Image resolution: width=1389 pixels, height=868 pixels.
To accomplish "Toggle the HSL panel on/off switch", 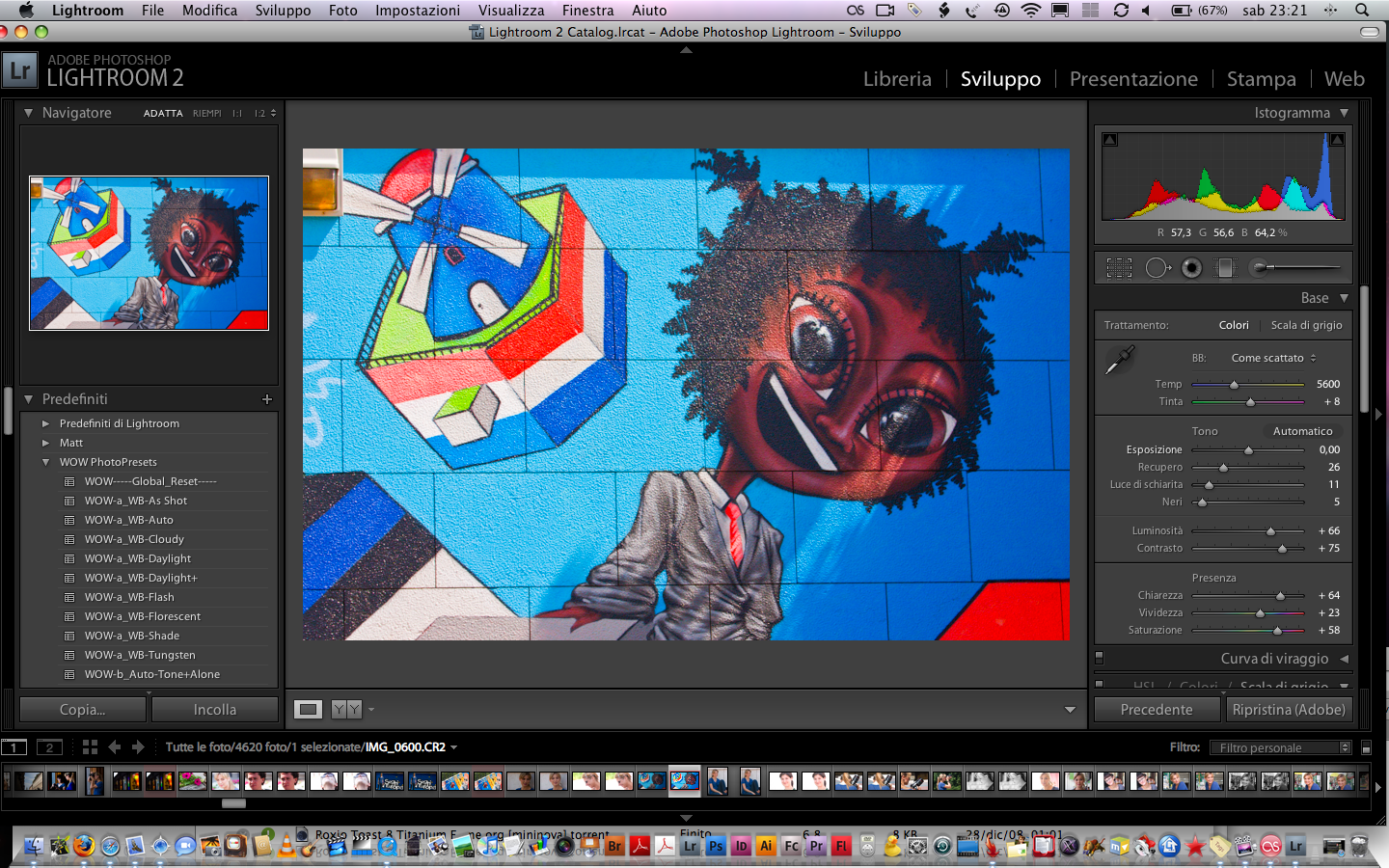I will [1099, 684].
